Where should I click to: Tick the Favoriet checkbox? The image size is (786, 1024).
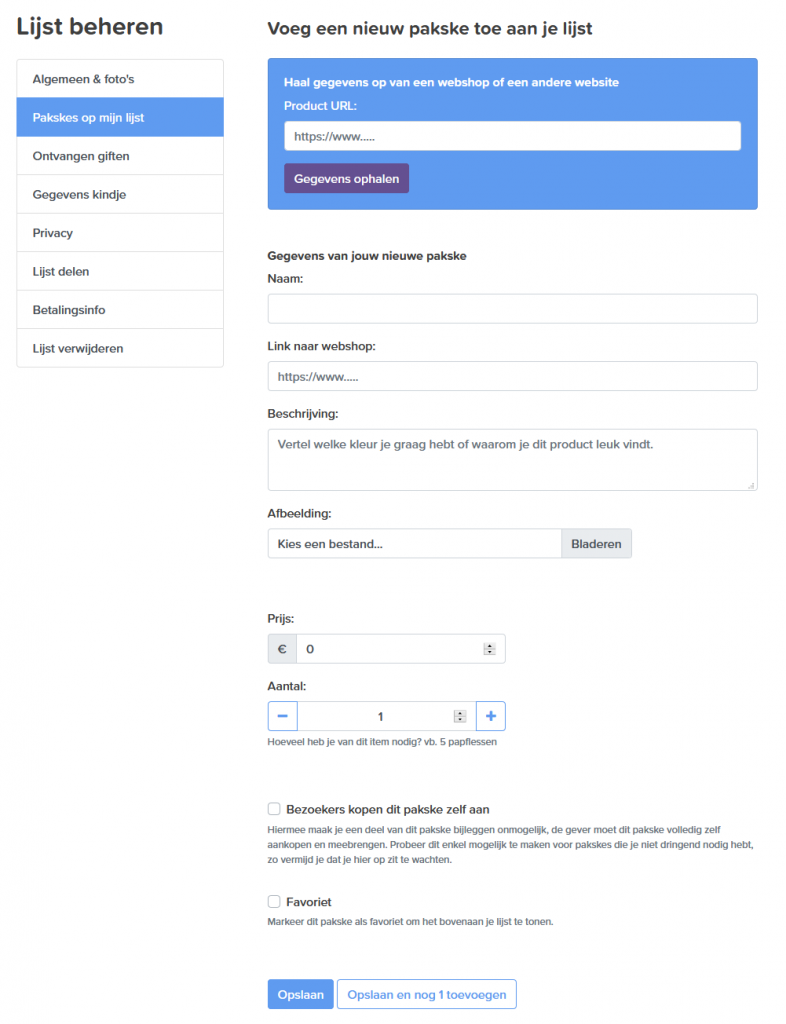click(274, 902)
